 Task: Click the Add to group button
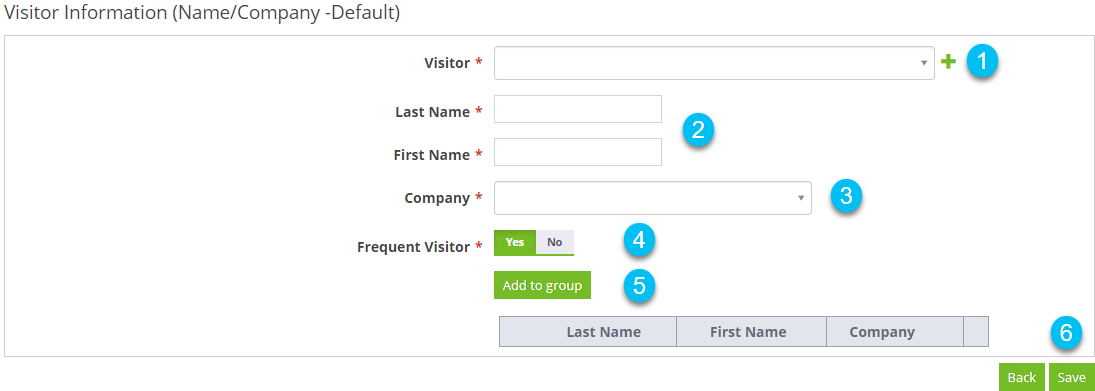click(542, 286)
